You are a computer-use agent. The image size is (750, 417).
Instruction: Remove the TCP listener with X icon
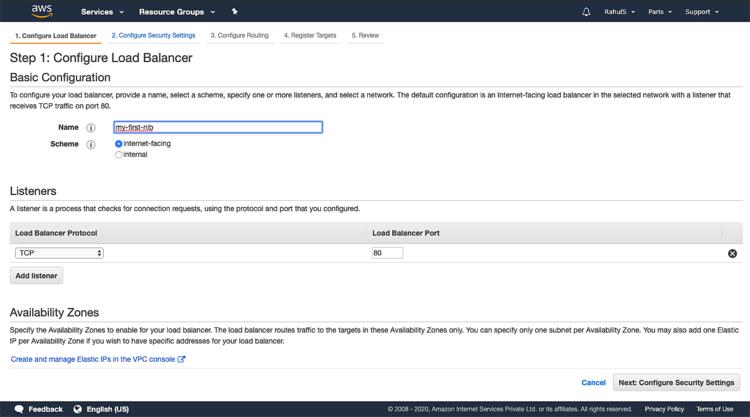tap(732, 254)
